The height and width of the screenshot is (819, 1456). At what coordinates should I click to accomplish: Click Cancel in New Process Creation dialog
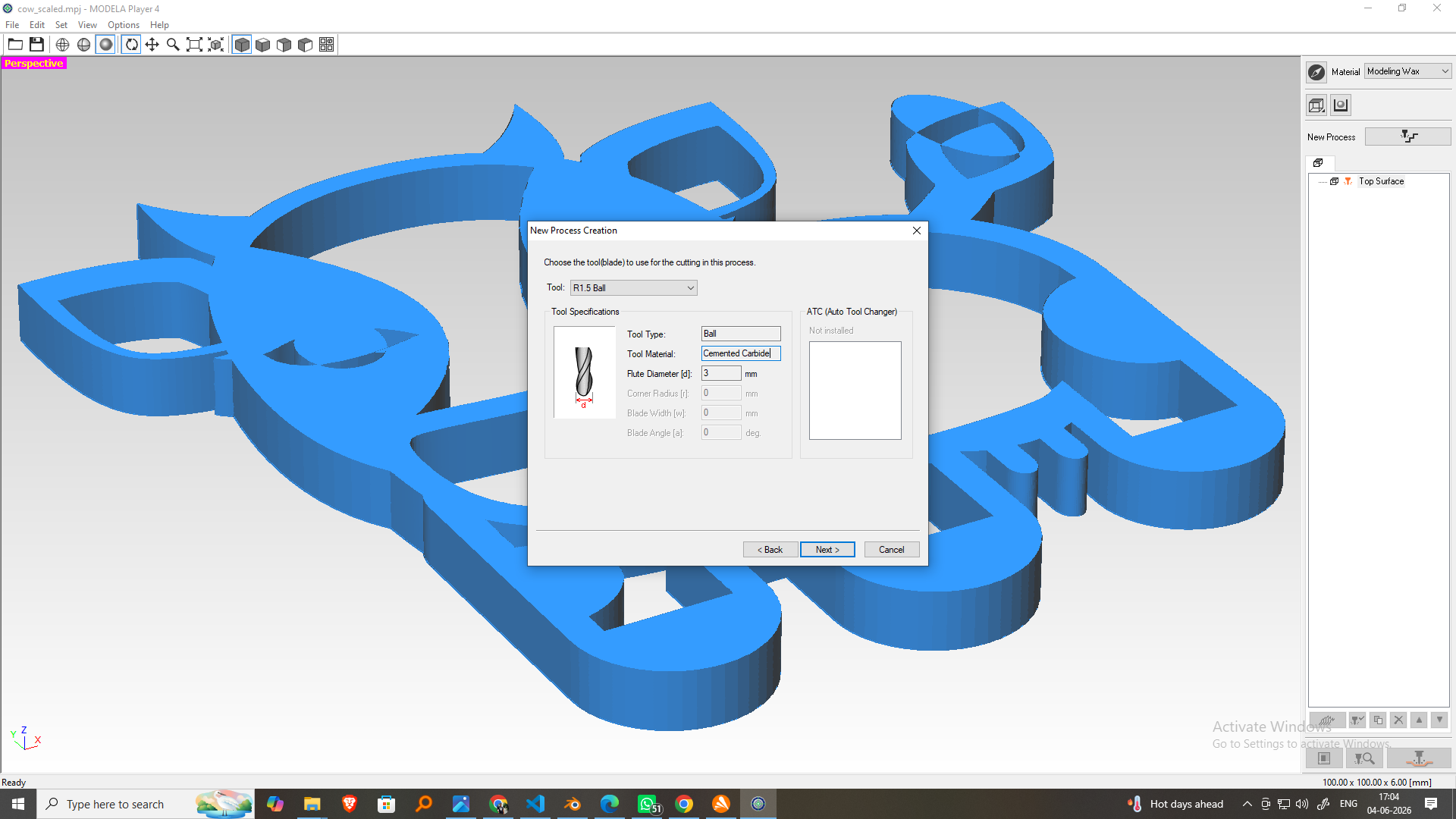892,550
